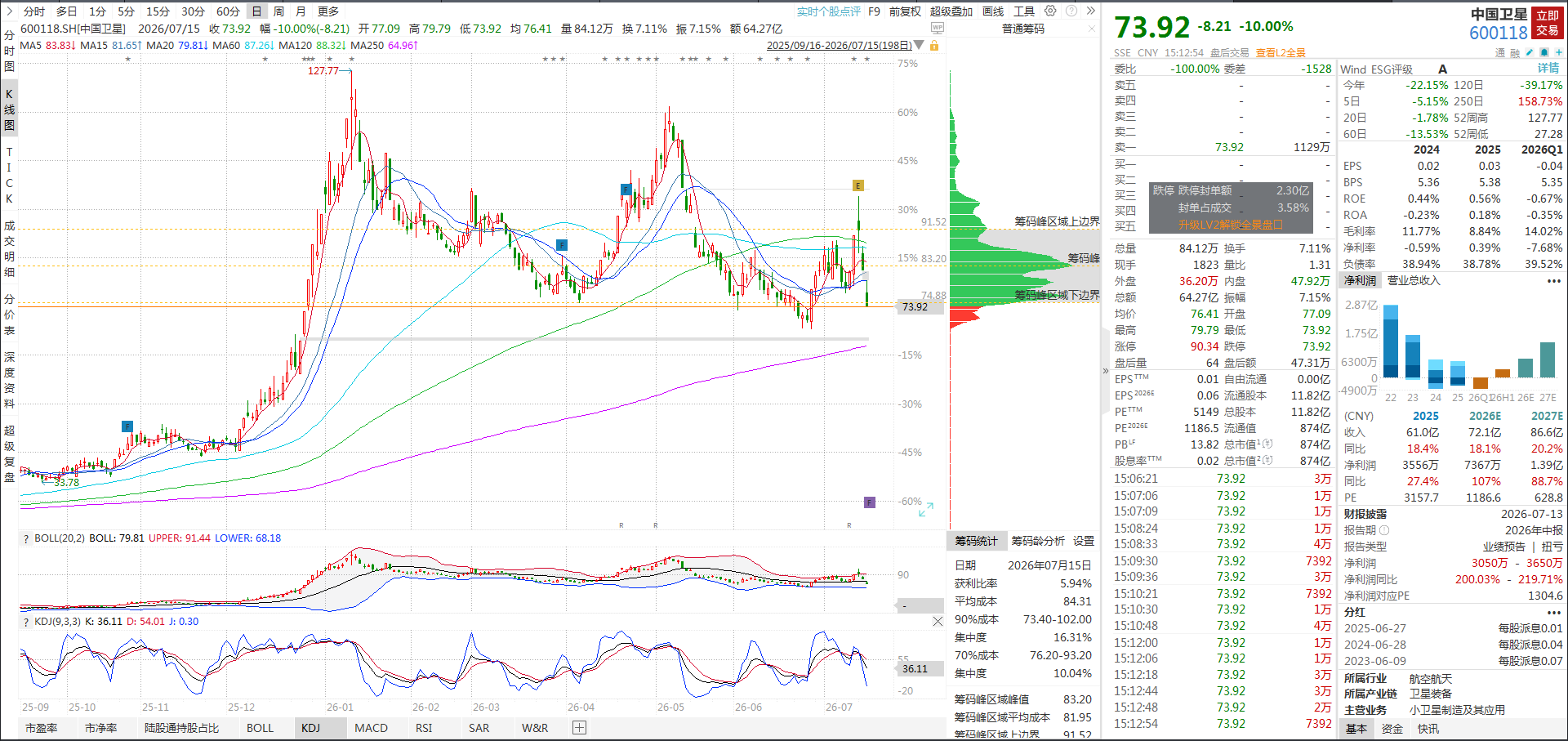
Task: Click the help question mark icon
Action: tap(1071, 11)
